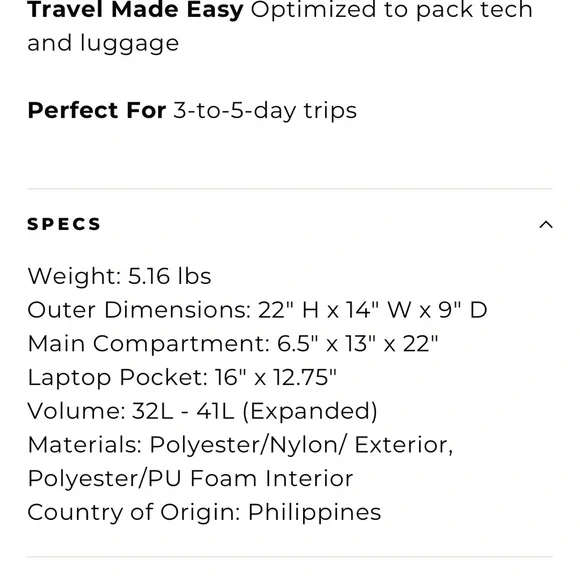Screen dimensions: 580x580
Task: Click the Travel Made Easy heading
Action: coord(135,10)
